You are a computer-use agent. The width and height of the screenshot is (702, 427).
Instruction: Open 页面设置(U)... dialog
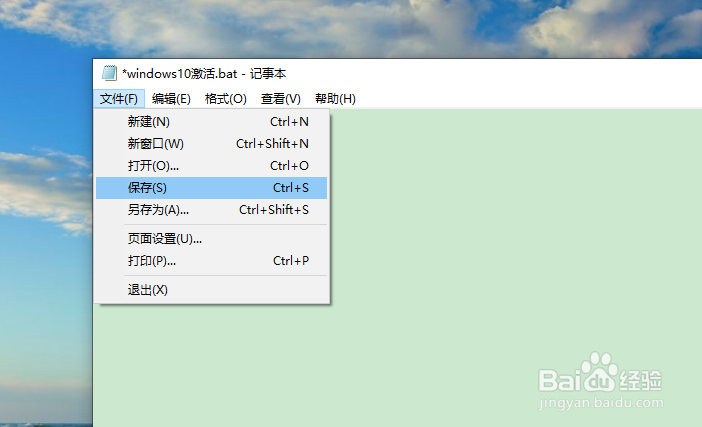[x=211, y=239]
